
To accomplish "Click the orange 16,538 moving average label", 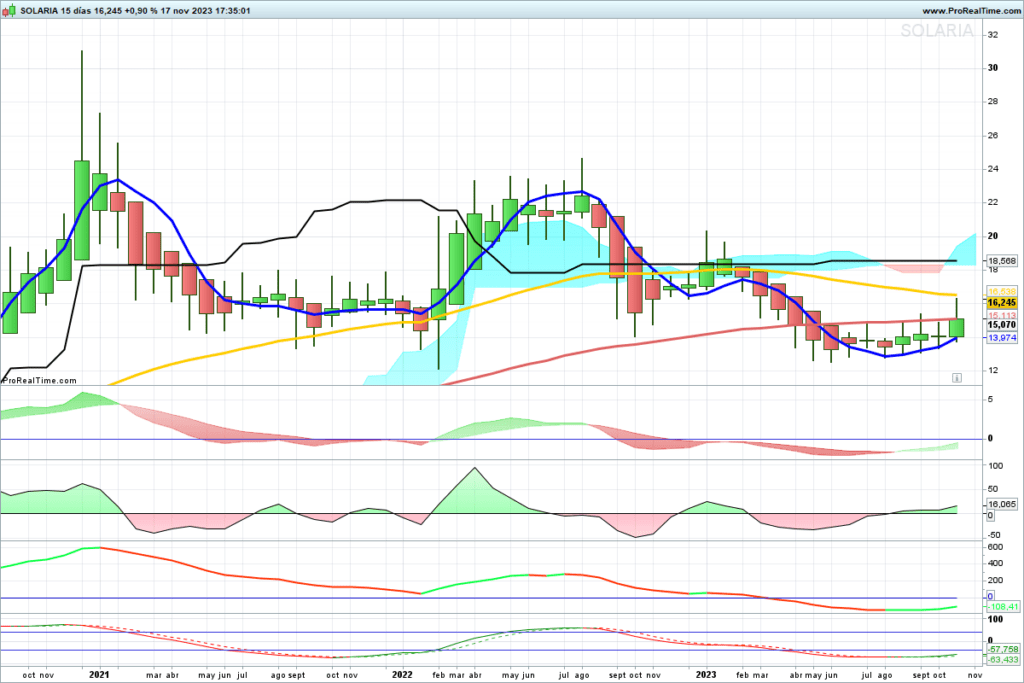I will coord(1001,291).
